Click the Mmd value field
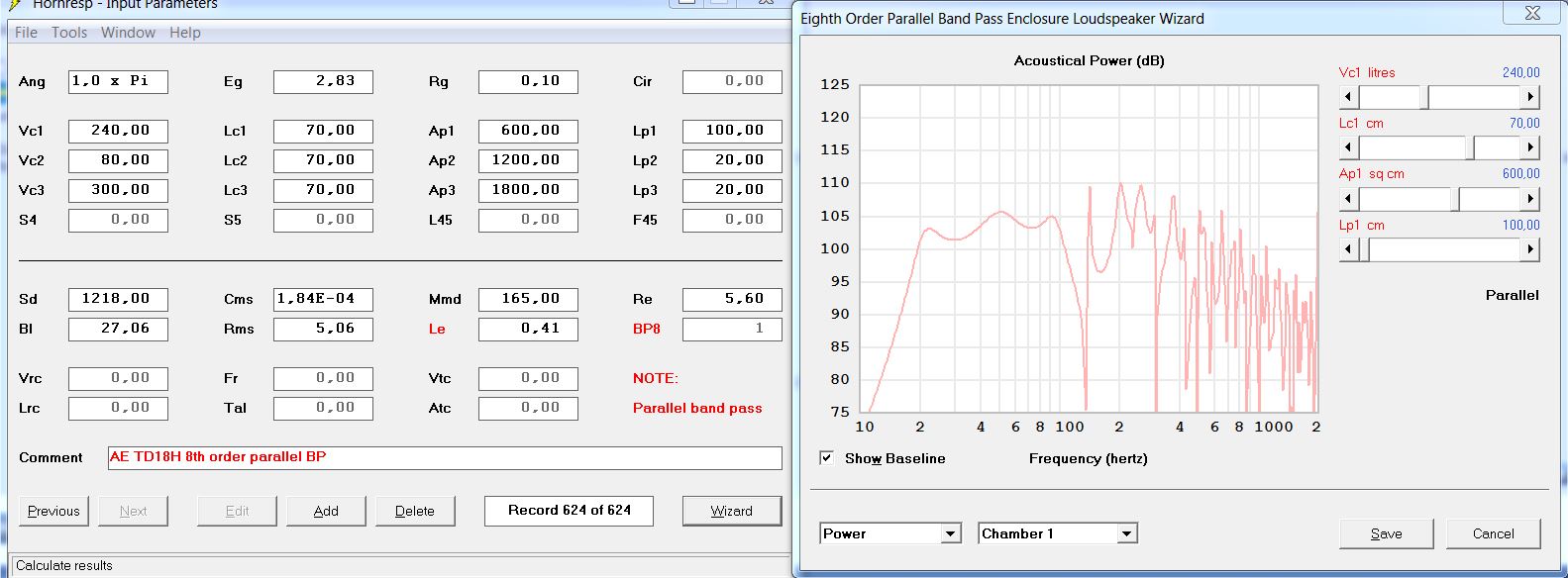Screen dimensions: 1568x578 pos(528,299)
